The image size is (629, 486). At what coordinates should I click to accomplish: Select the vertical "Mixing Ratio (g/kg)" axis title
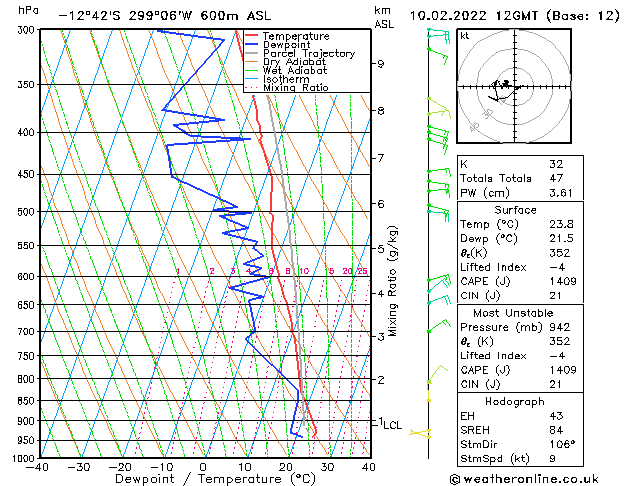click(x=393, y=281)
